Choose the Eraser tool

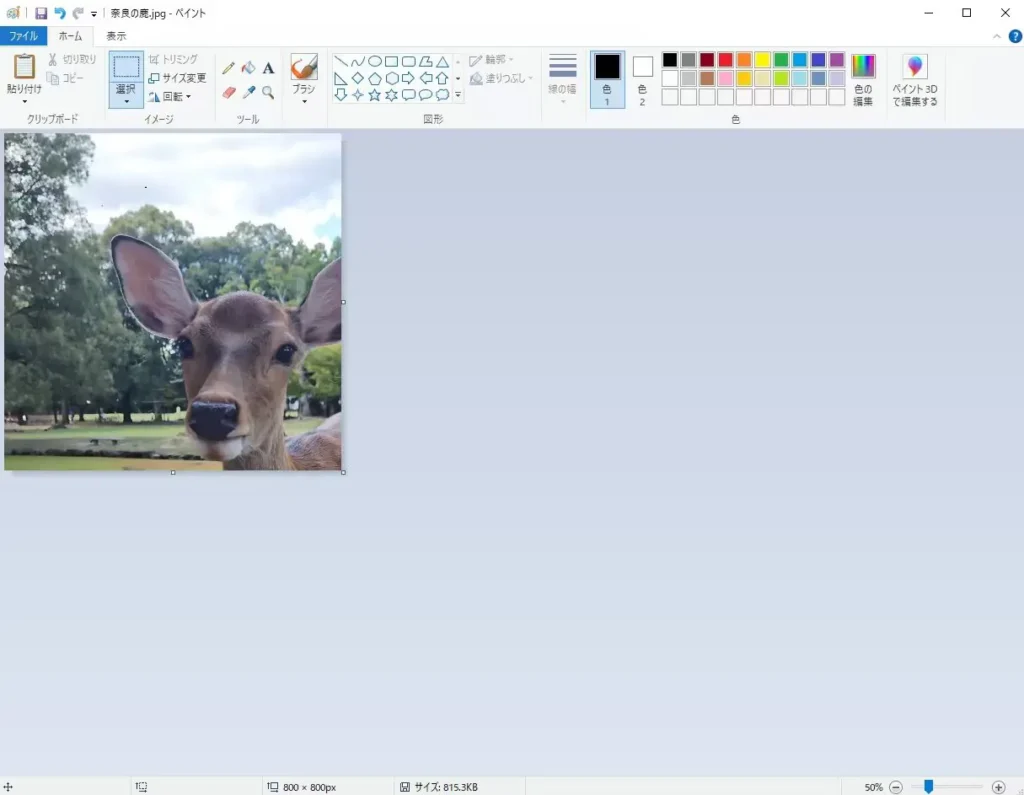click(228, 92)
